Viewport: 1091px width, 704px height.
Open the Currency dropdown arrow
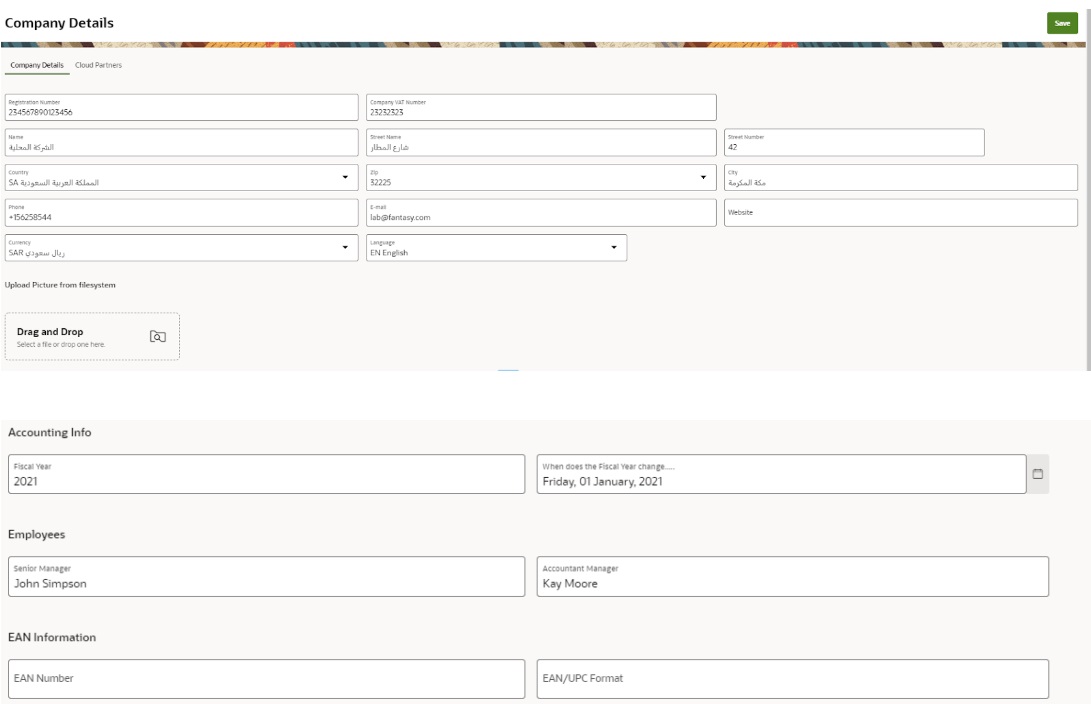(345, 247)
